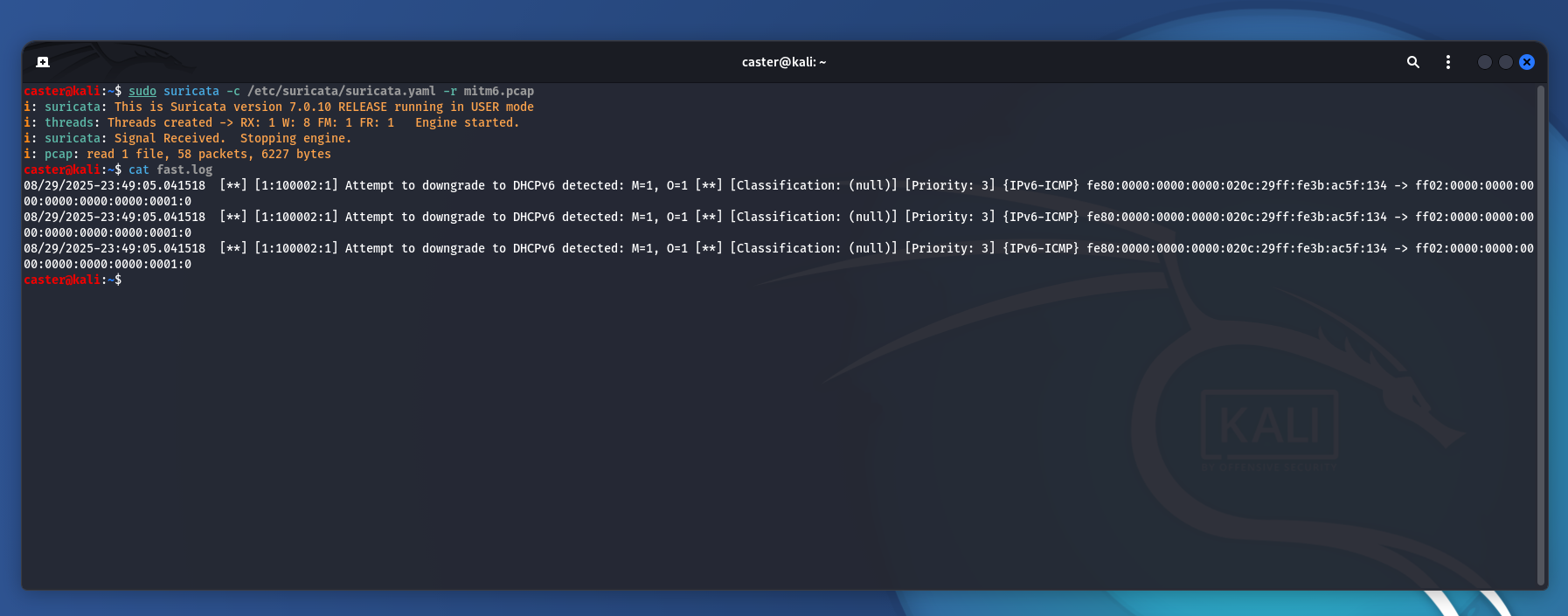The width and height of the screenshot is (1568, 616).
Task: Click '[1:100002:1]' in the second alert
Action: (x=296, y=217)
